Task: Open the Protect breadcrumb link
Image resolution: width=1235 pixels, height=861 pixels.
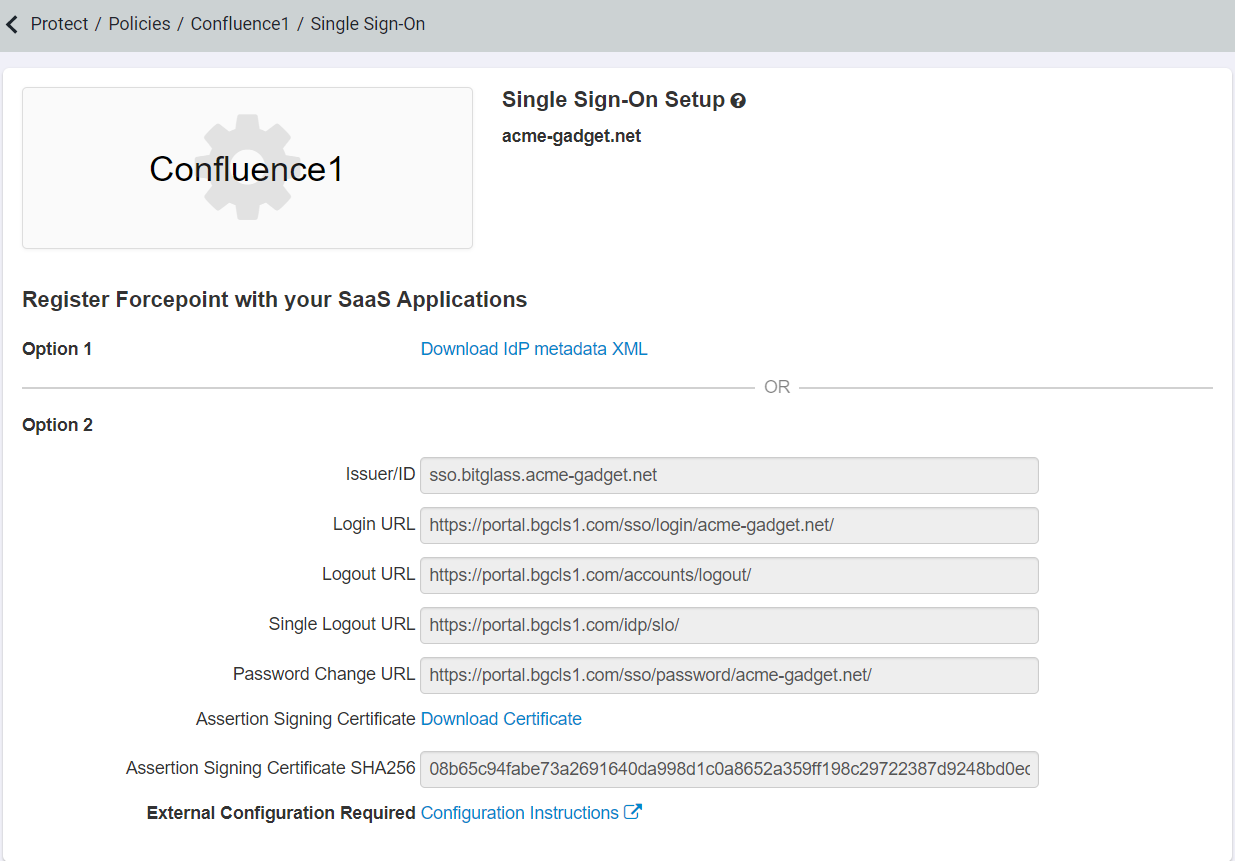Action: pyautogui.click(x=60, y=23)
